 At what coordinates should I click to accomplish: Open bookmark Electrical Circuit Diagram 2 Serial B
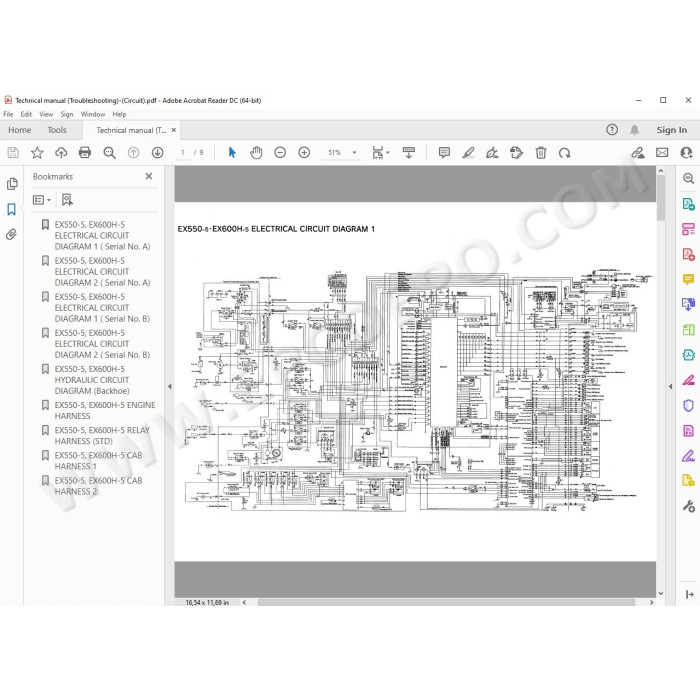(x=102, y=344)
